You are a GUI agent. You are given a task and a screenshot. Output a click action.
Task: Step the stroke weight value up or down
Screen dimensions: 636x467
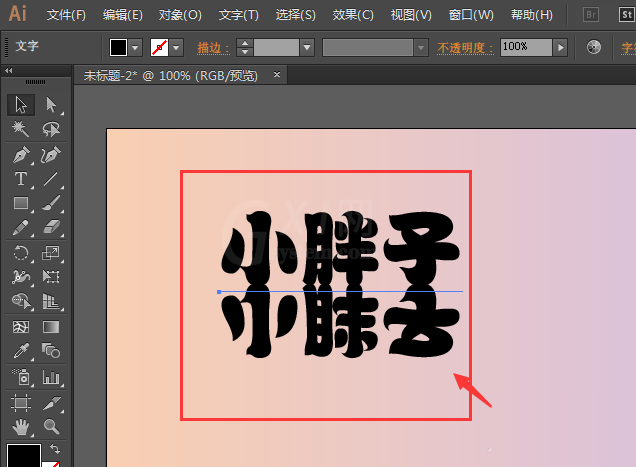pos(245,47)
